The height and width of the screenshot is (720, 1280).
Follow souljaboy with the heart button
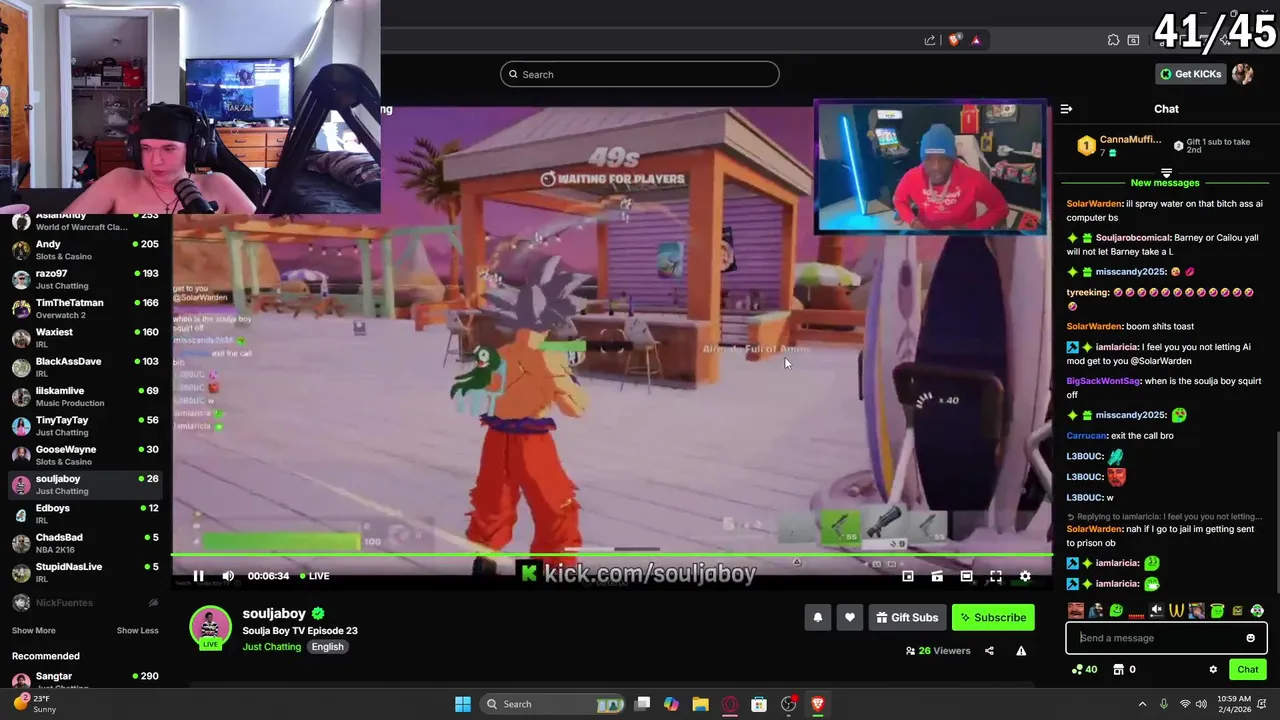[850, 618]
